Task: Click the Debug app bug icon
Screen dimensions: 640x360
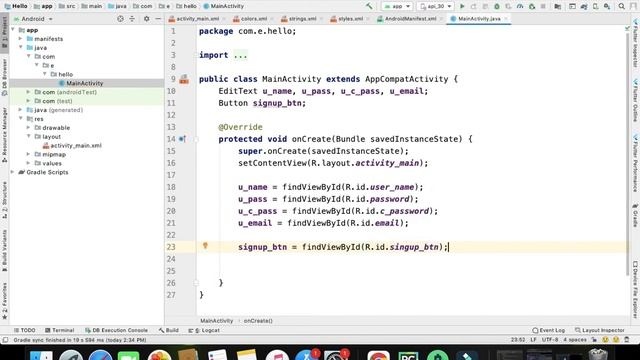Action: coord(497,6)
